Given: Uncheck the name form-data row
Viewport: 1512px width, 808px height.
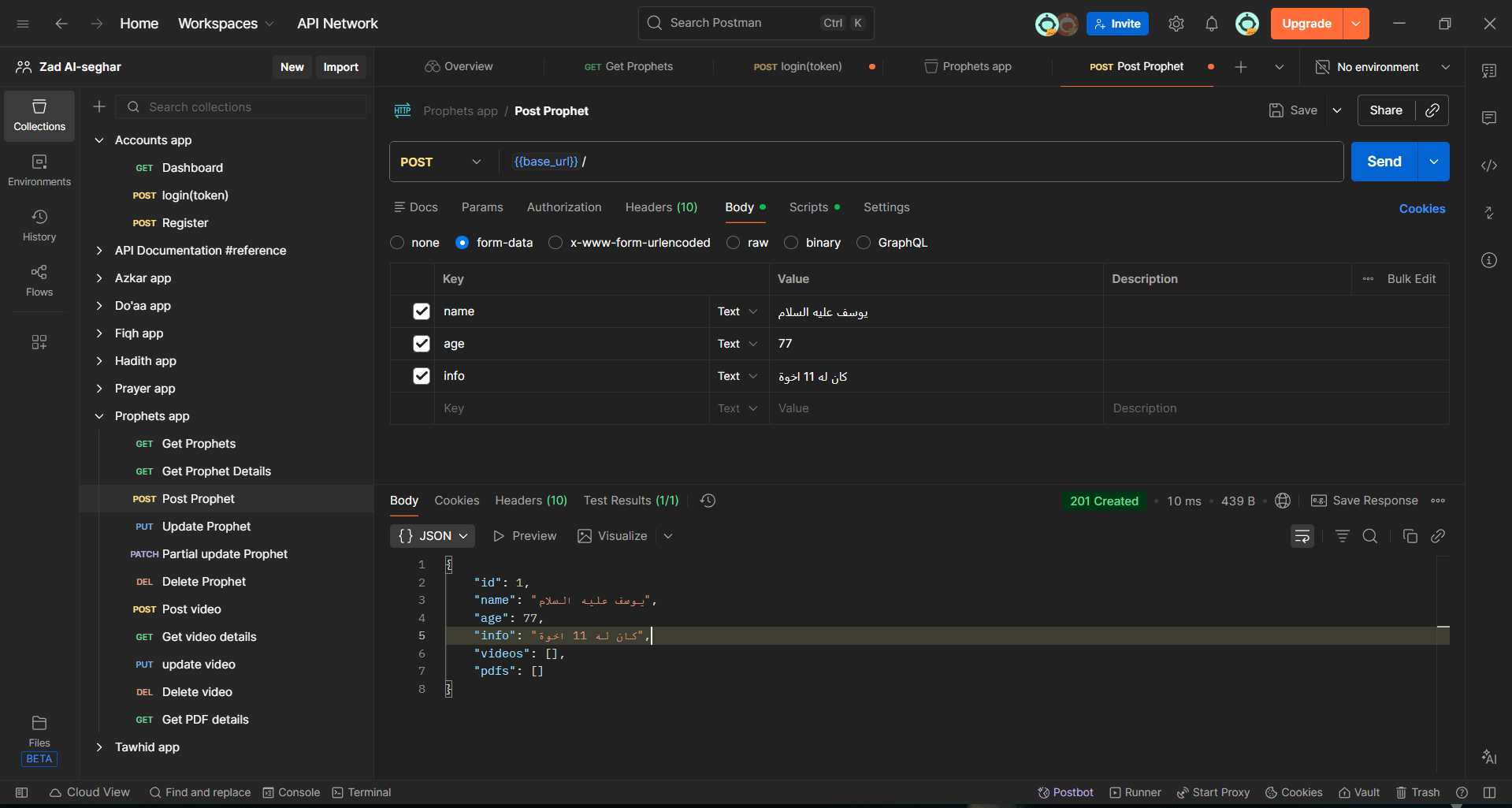Looking at the screenshot, I should [422, 311].
